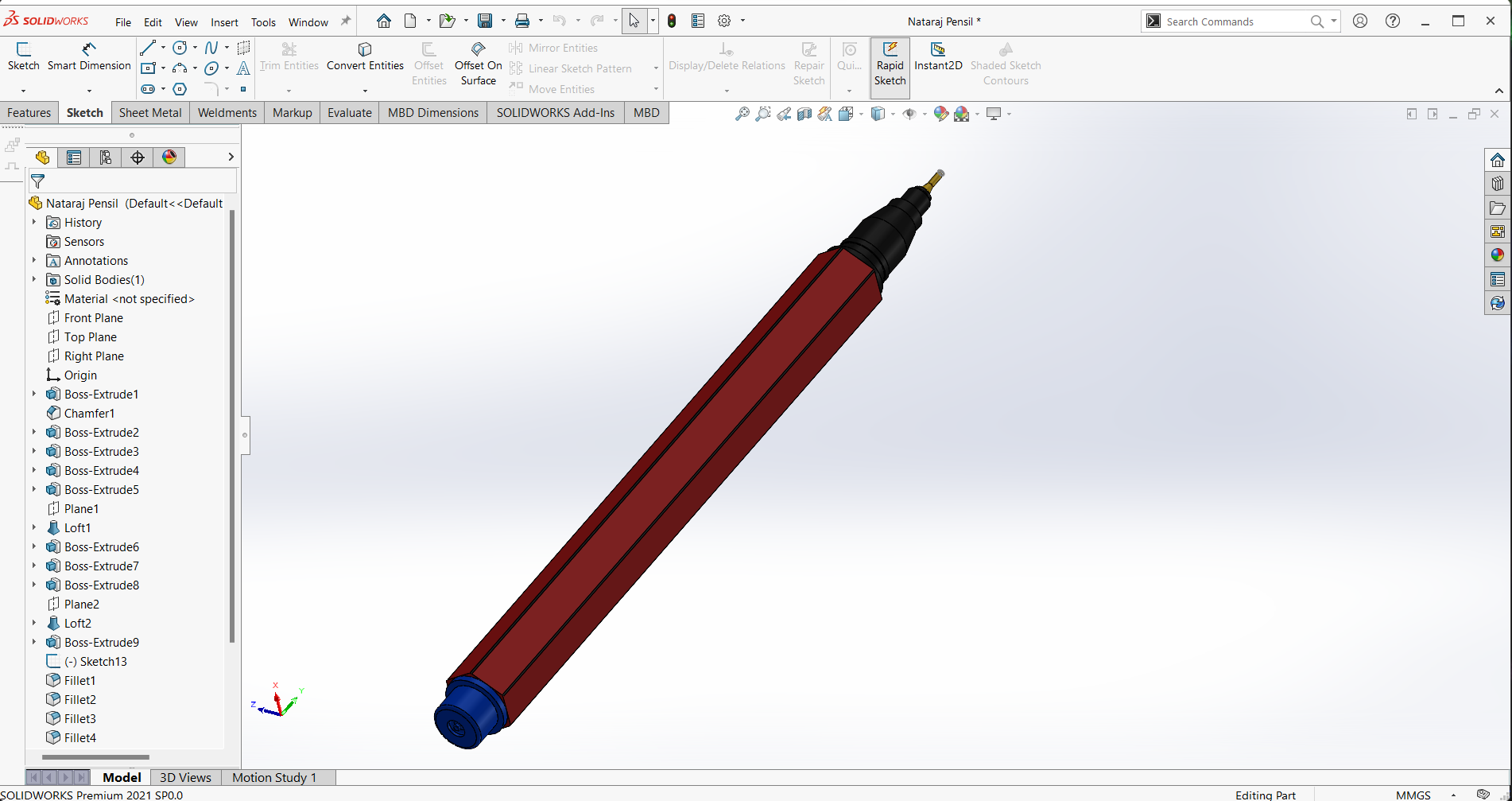Switch to the Motion Study 1 tab
This screenshot has width=1512, height=801.
(274, 777)
